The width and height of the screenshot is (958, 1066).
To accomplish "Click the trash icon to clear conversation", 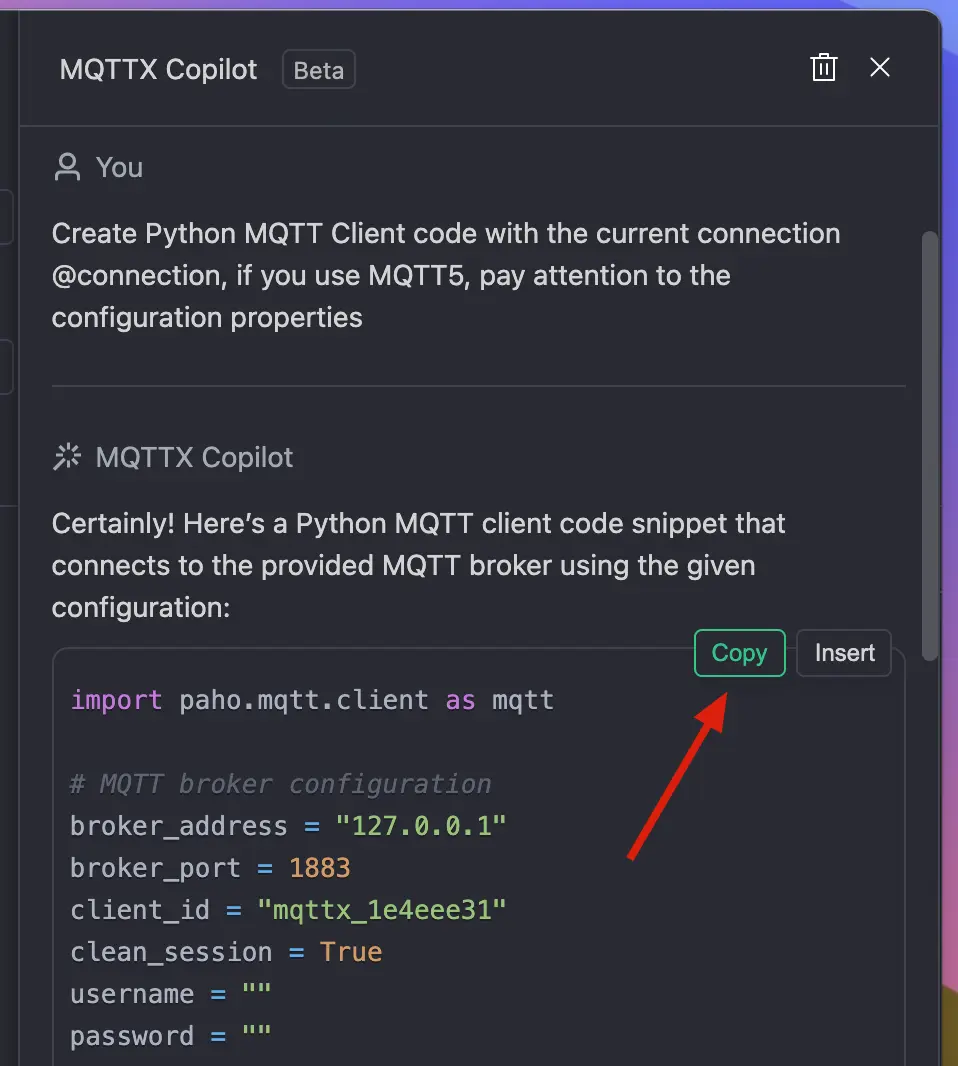I will coord(823,67).
